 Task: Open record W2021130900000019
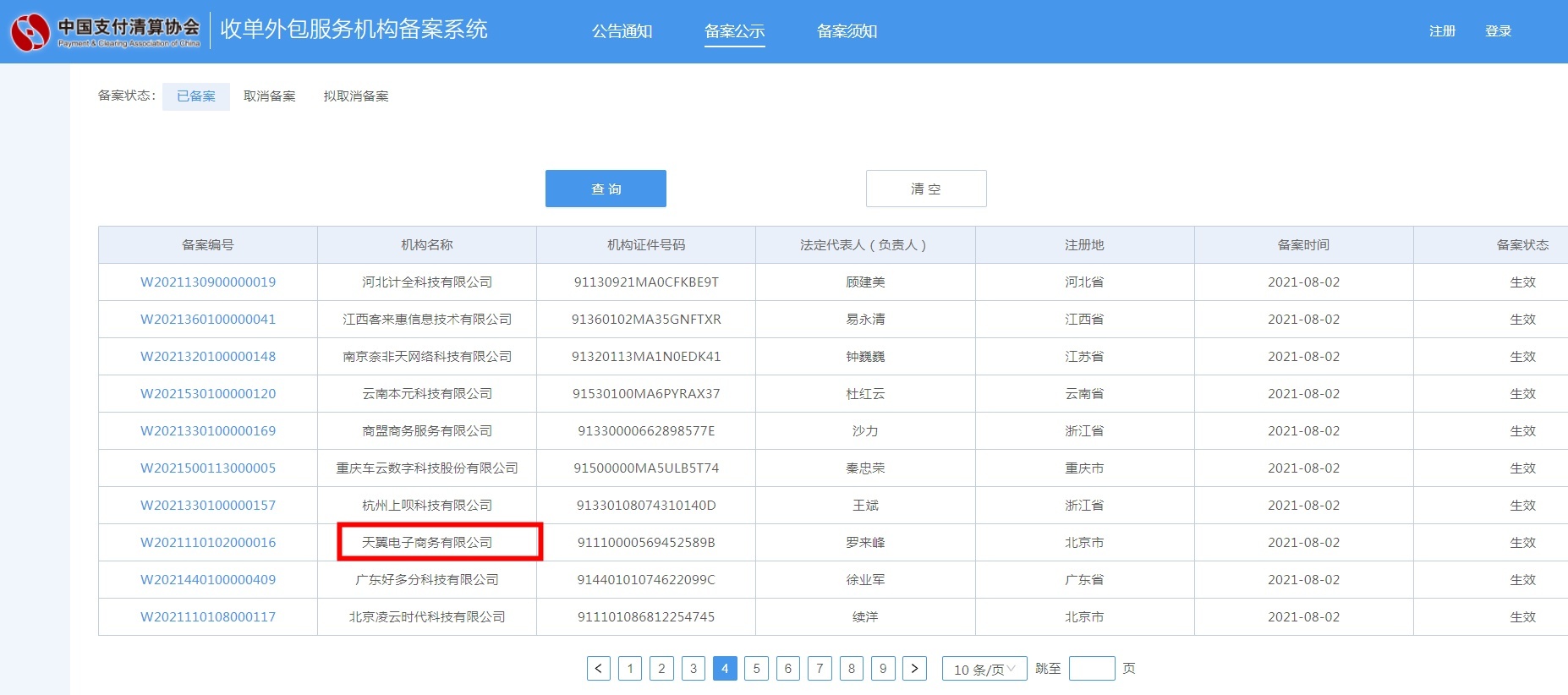click(x=208, y=282)
